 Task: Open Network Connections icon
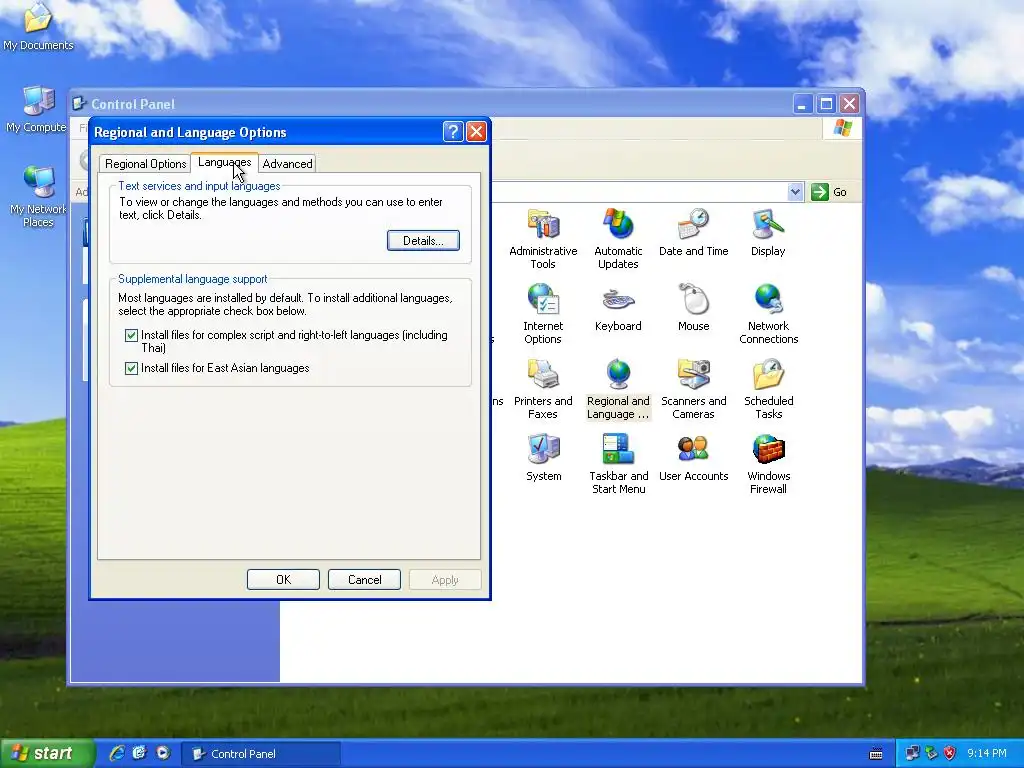(x=768, y=313)
